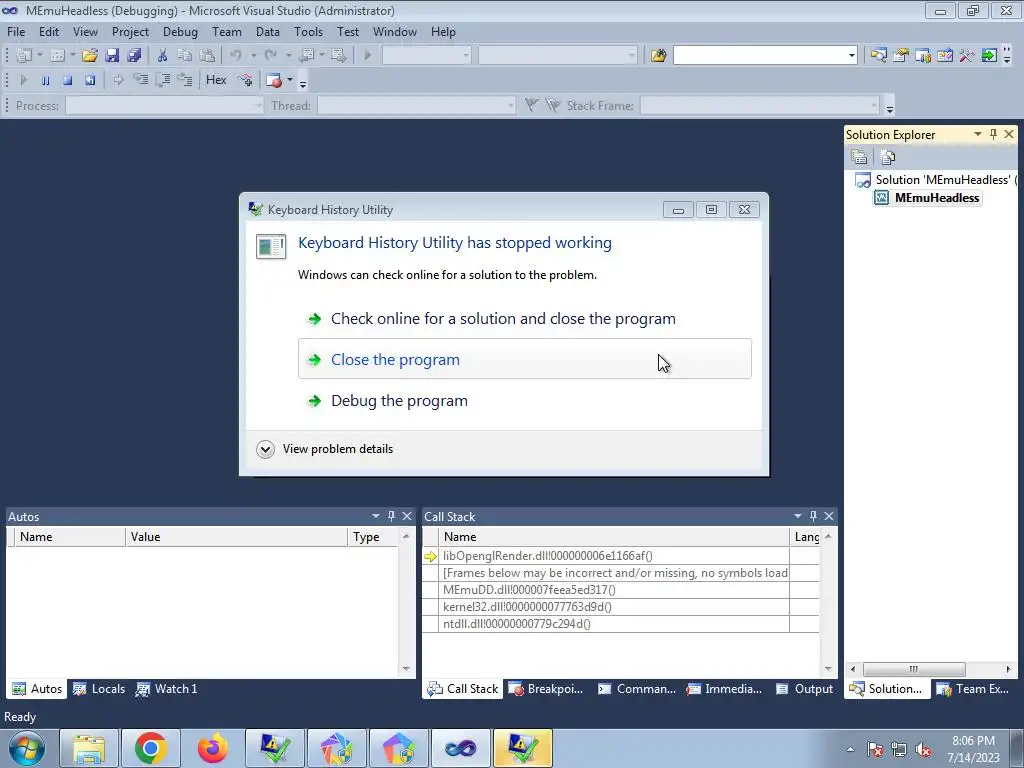Click the Restart debugging icon
Screen dimensions: 1024x768
point(90,80)
